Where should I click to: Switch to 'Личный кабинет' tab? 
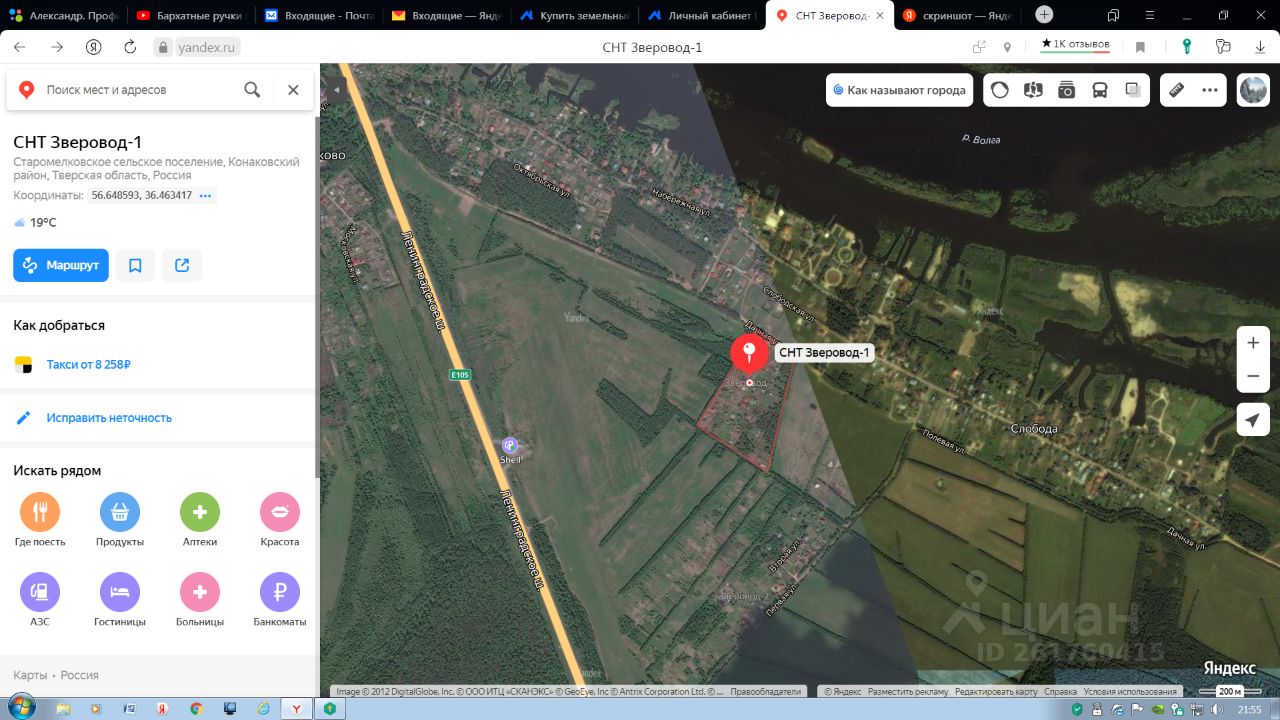[702, 15]
